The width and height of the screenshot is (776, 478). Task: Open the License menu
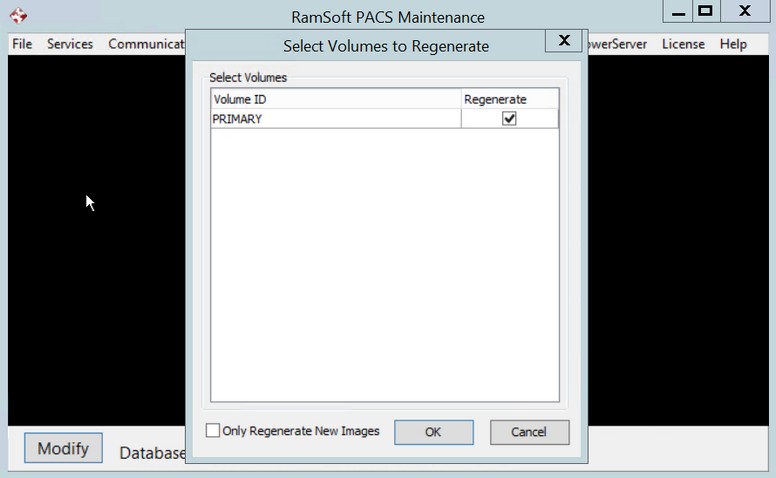pos(683,44)
